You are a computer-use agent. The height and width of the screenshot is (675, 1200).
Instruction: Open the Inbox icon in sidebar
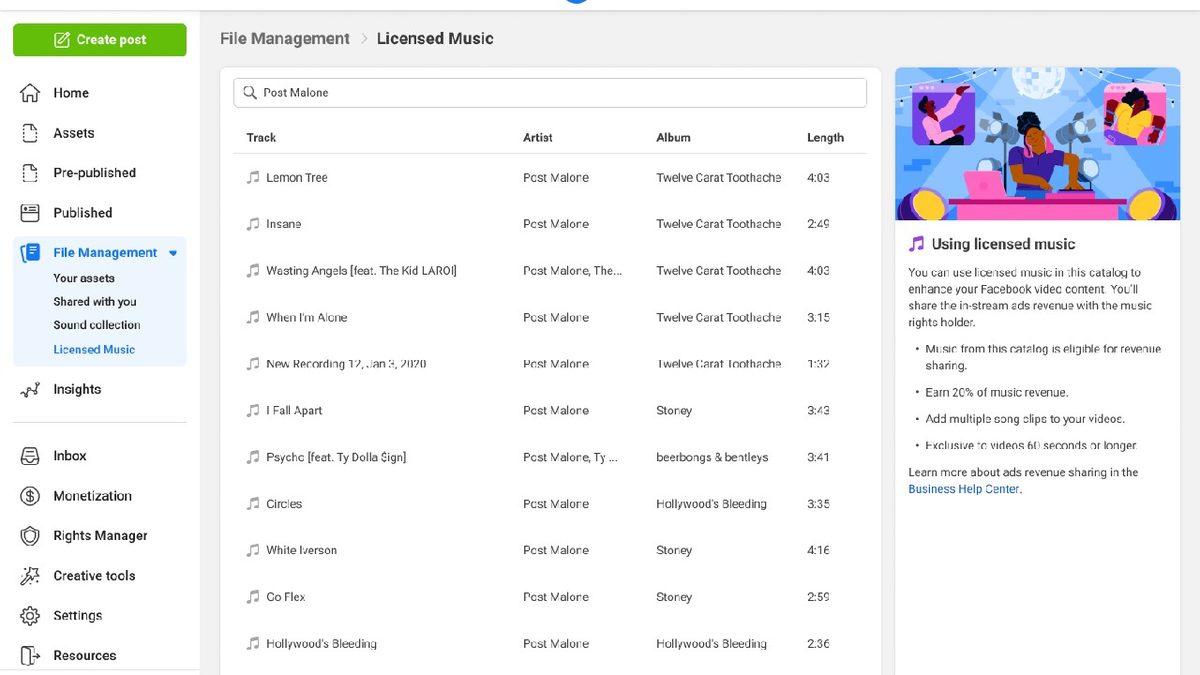(30, 456)
